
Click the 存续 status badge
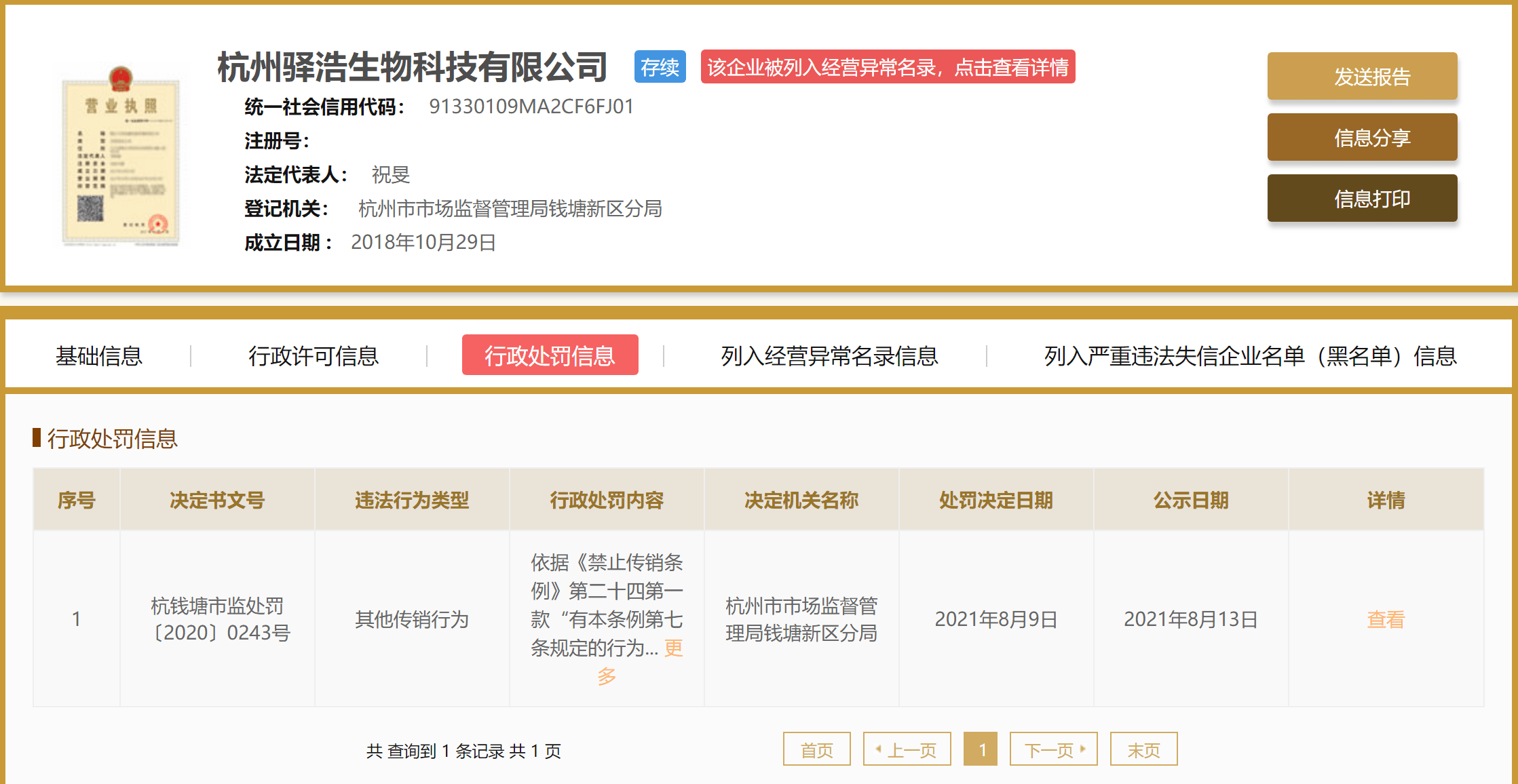point(659,67)
